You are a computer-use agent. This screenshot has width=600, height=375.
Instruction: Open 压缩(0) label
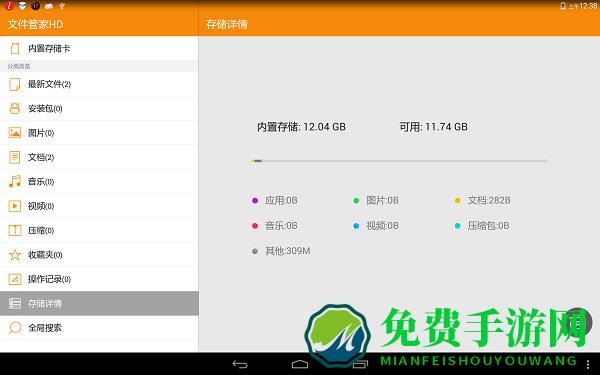(x=41, y=231)
